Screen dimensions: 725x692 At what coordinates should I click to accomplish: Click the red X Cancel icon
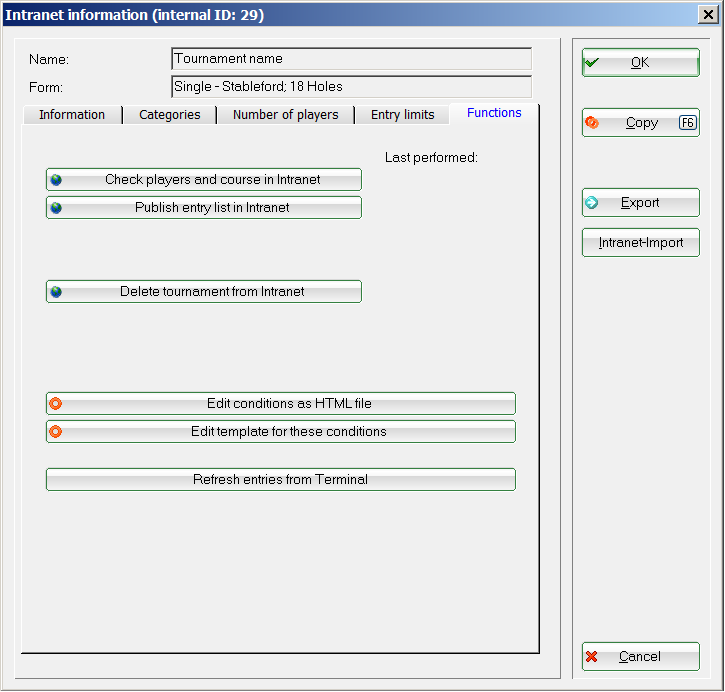(x=592, y=657)
